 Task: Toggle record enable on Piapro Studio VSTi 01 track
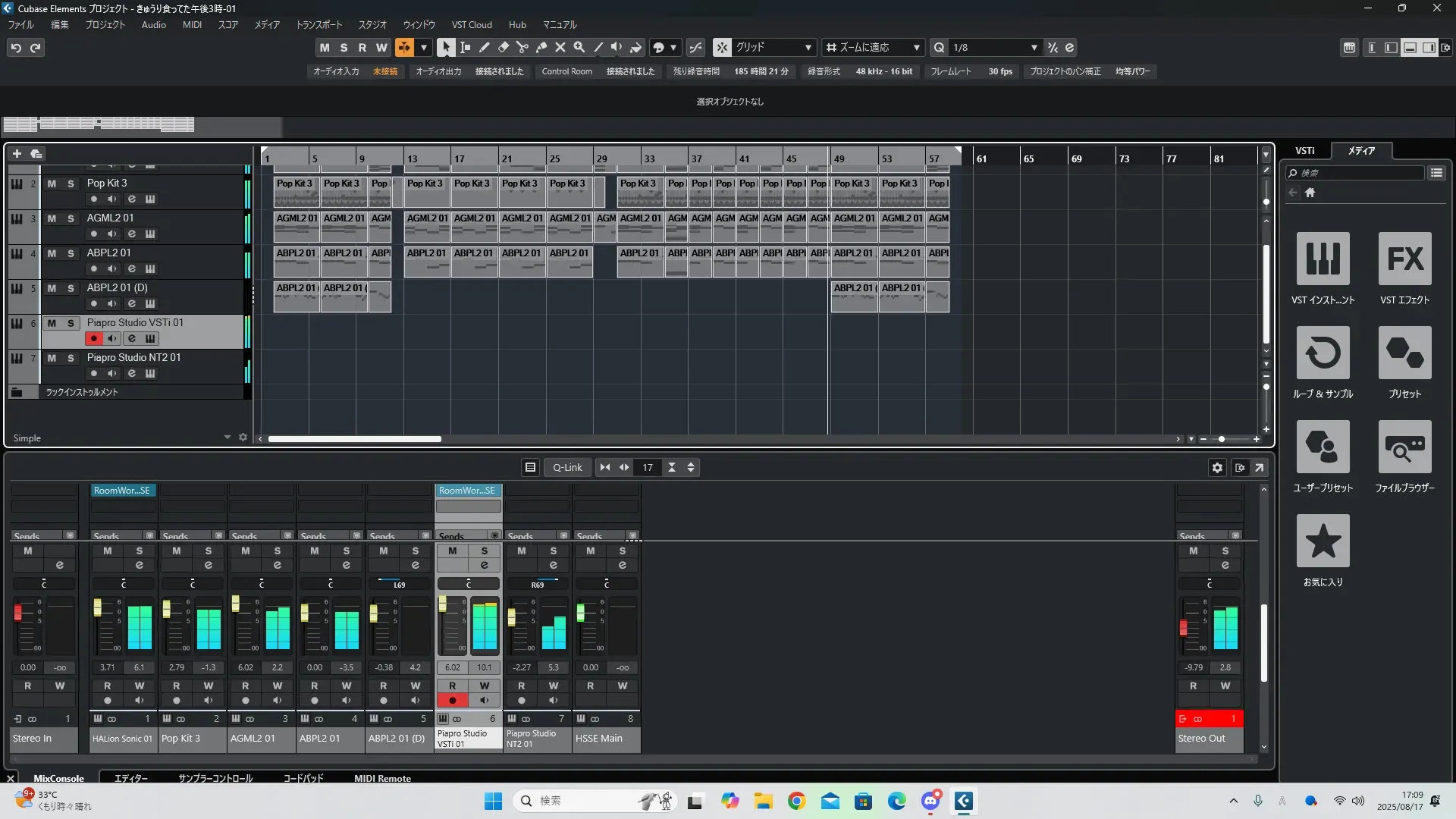[x=93, y=338]
